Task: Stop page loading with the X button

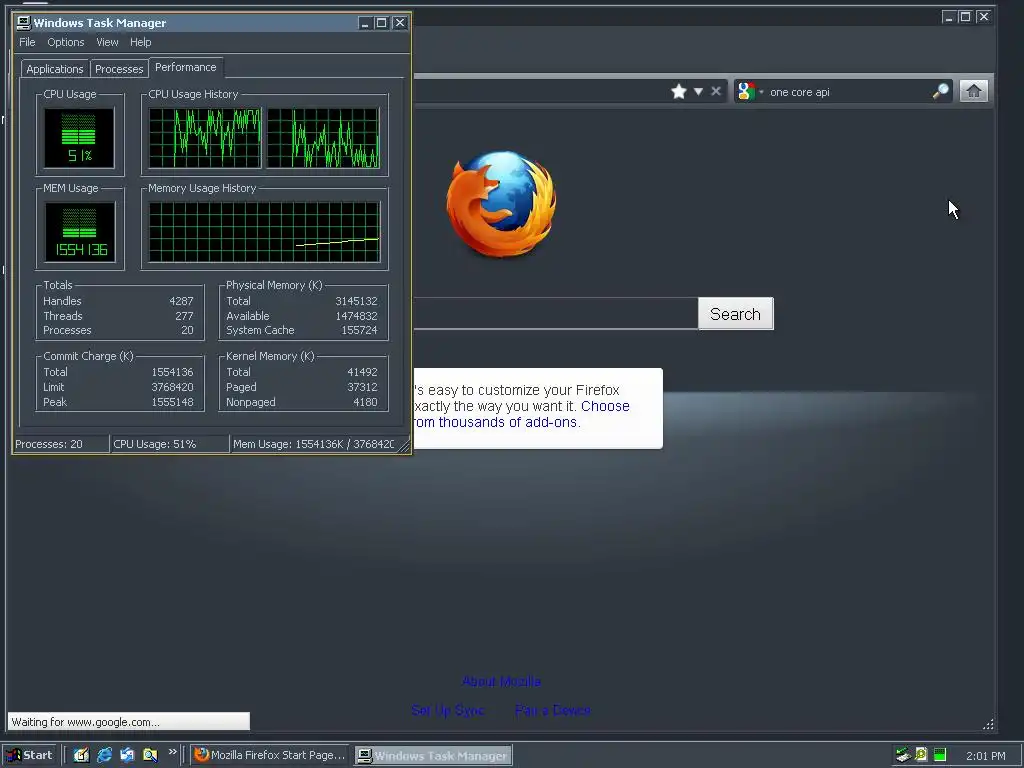Action: pos(716,91)
